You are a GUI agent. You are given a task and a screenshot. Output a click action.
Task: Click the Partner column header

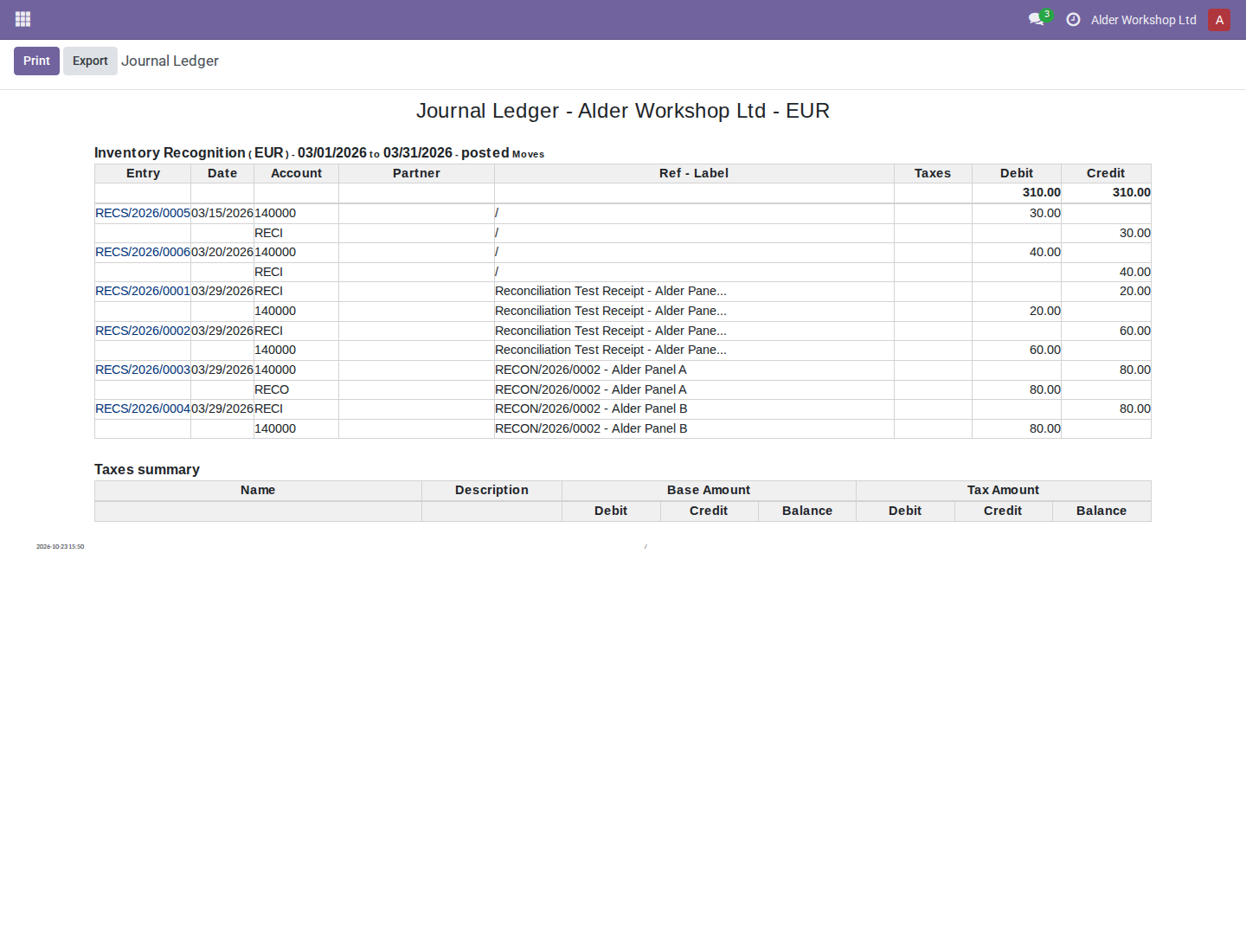pyautogui.click(x=416, y=173)
